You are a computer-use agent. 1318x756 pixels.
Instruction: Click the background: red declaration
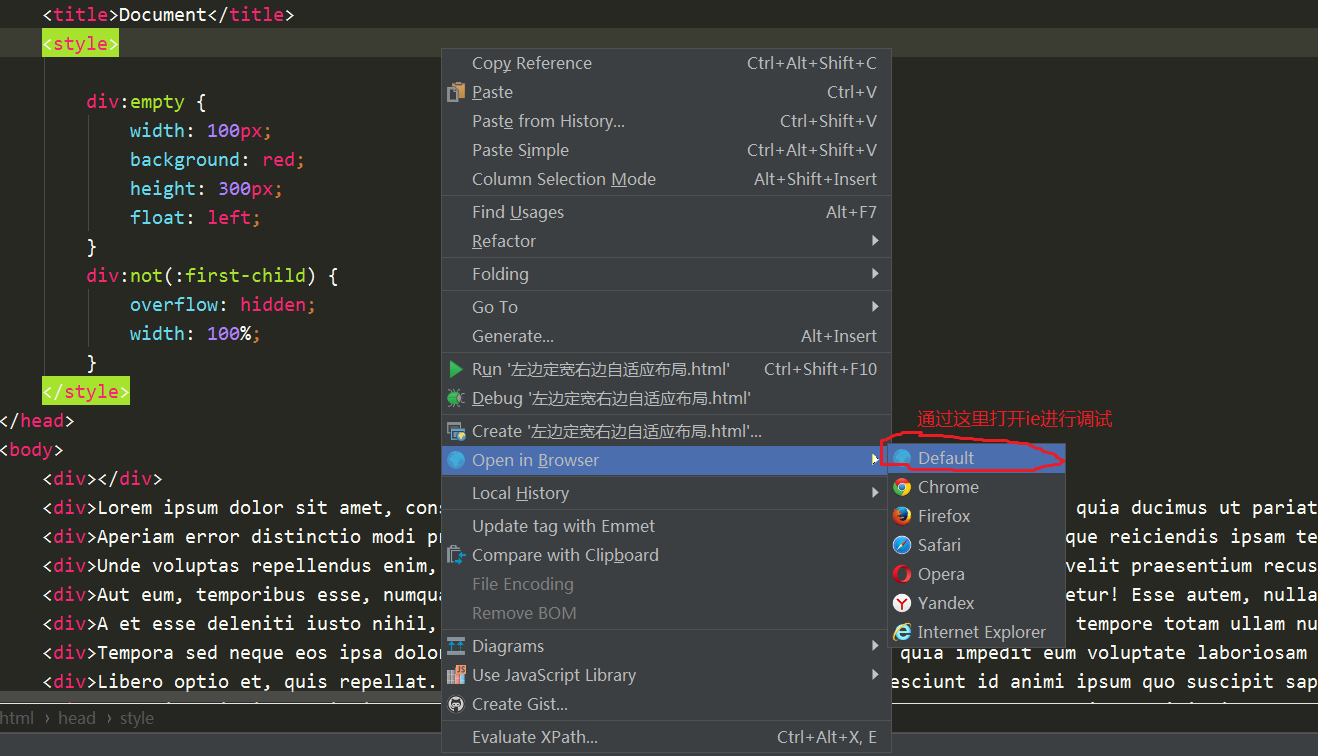click(x=217, y=160)
